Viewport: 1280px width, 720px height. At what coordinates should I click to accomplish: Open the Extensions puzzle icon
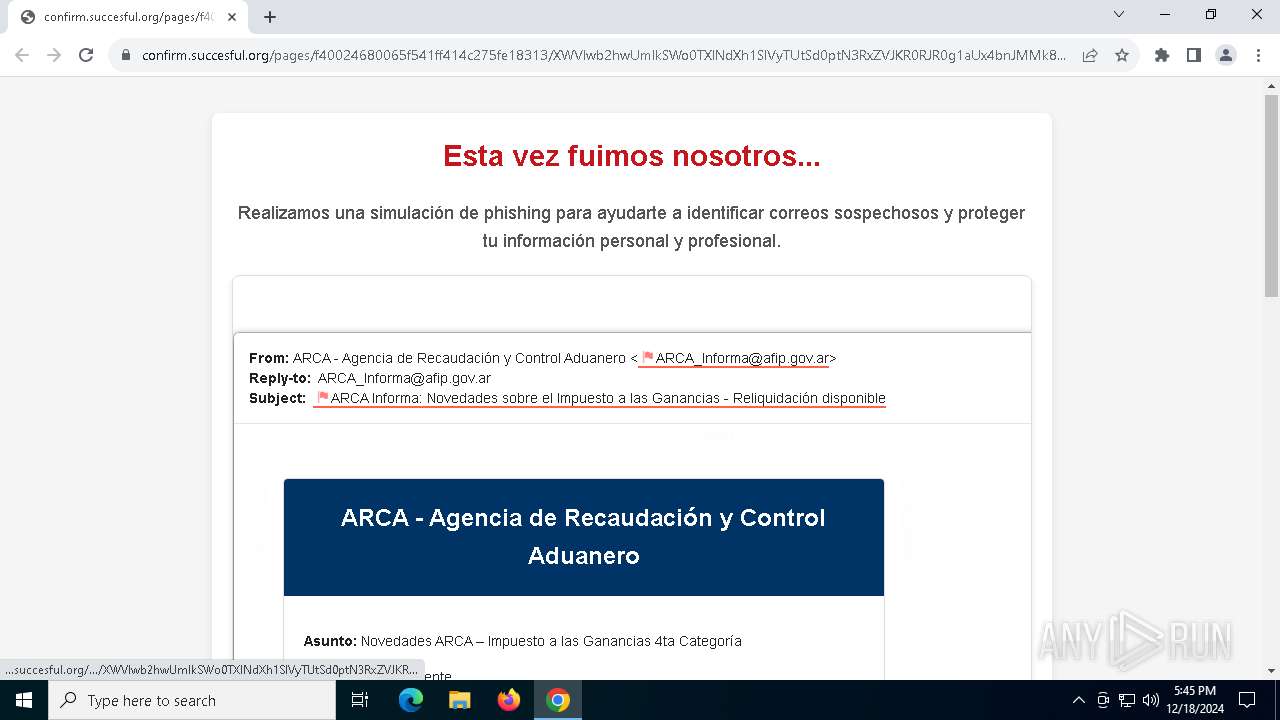(x=1162, y=55)
